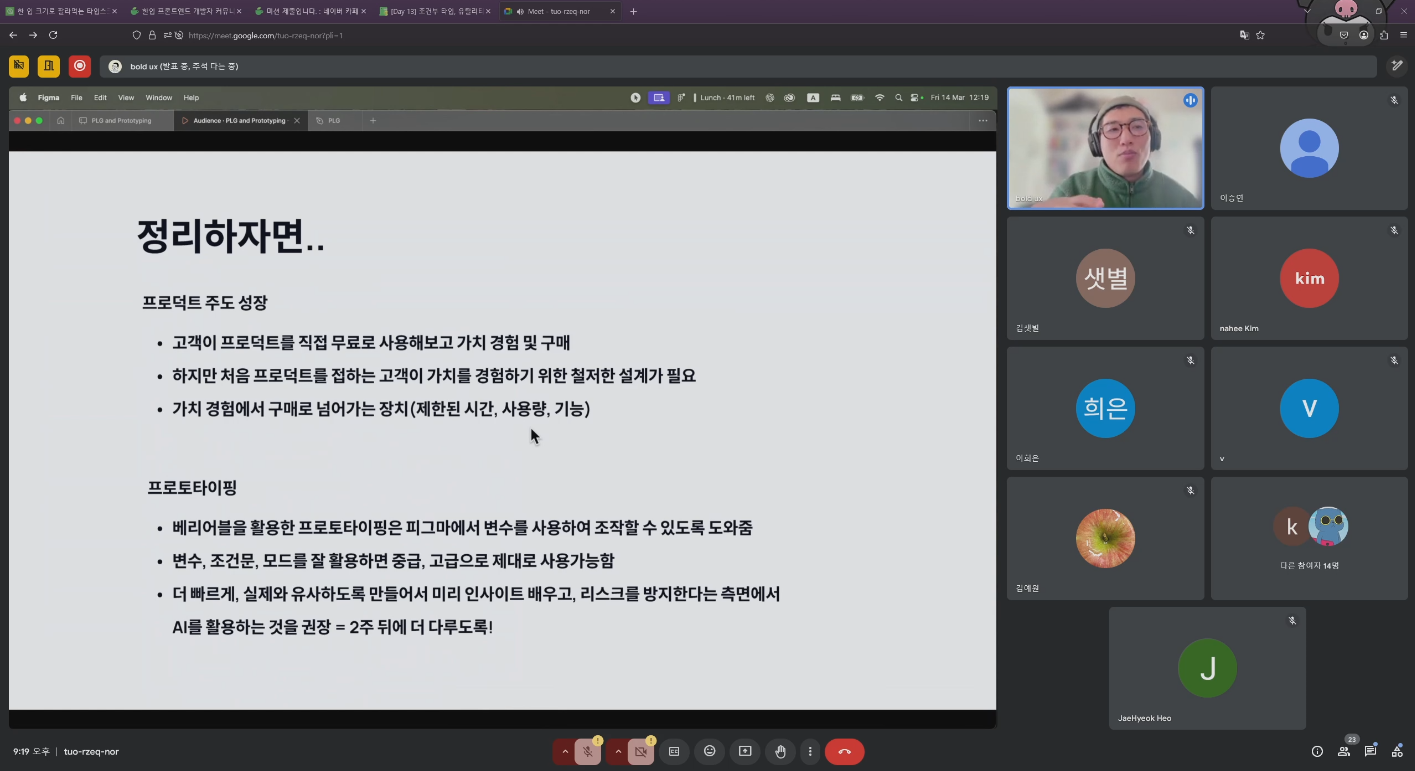
Task: Click the pen annotation icon at bar's right end
Action: click(1397, 66)
